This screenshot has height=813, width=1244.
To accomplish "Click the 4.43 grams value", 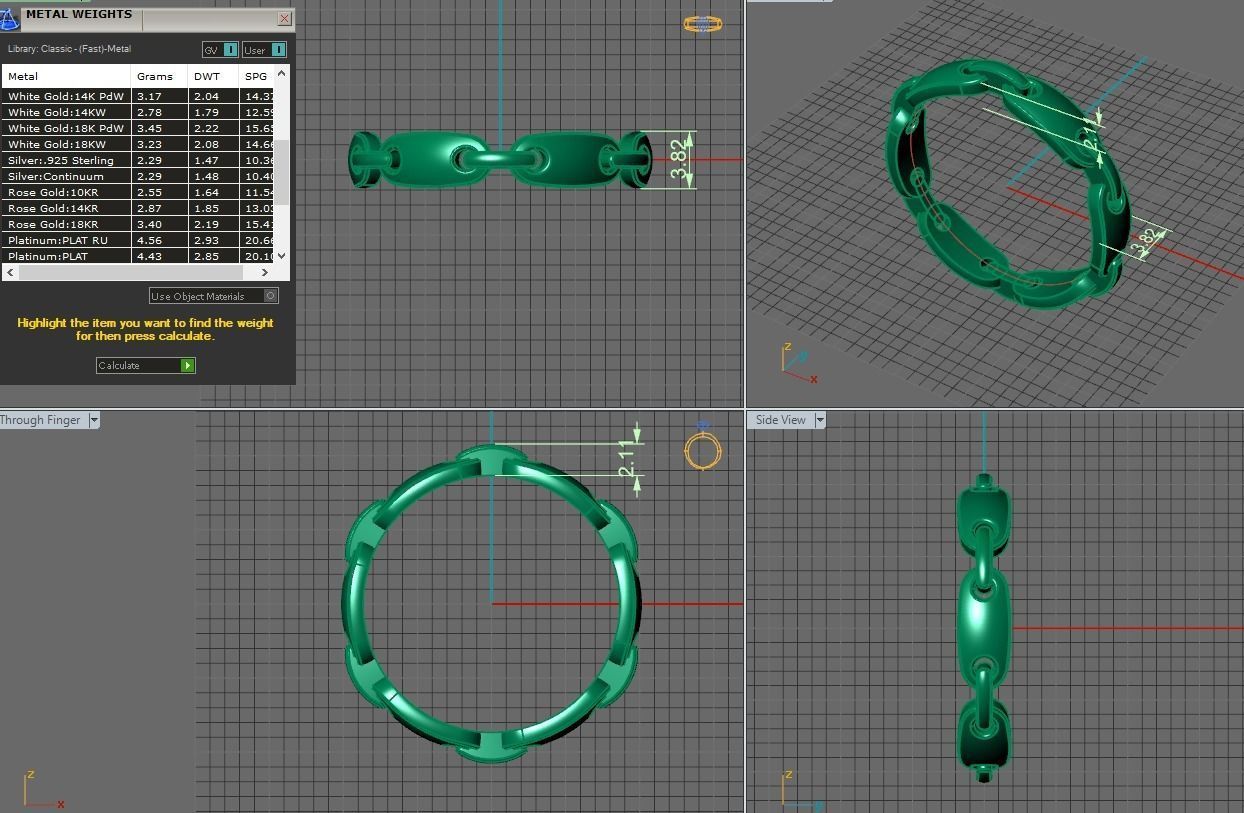I will coord(149,256).
